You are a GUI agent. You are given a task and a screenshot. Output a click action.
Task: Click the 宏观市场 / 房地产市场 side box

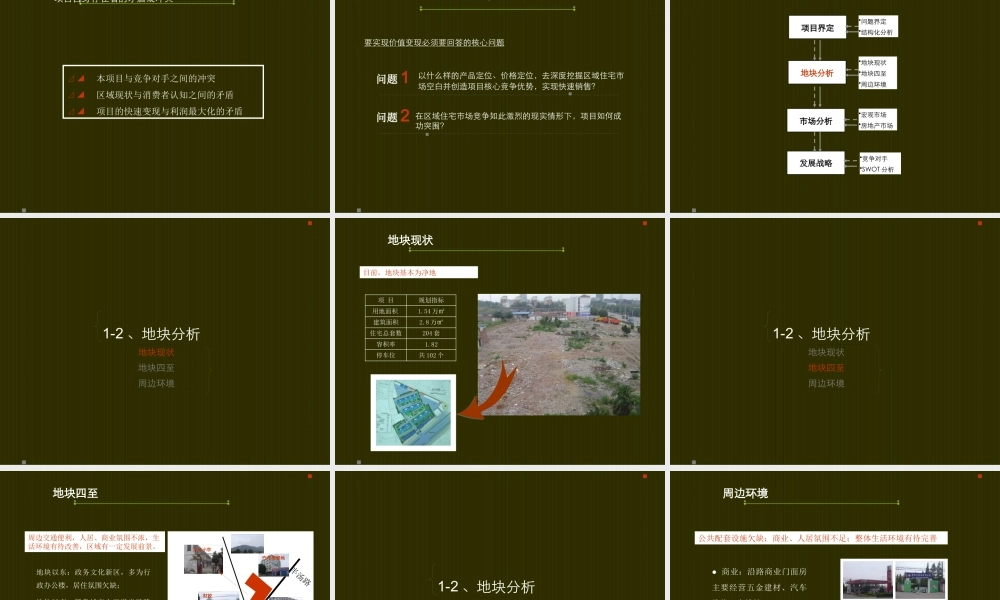[878, 120]
